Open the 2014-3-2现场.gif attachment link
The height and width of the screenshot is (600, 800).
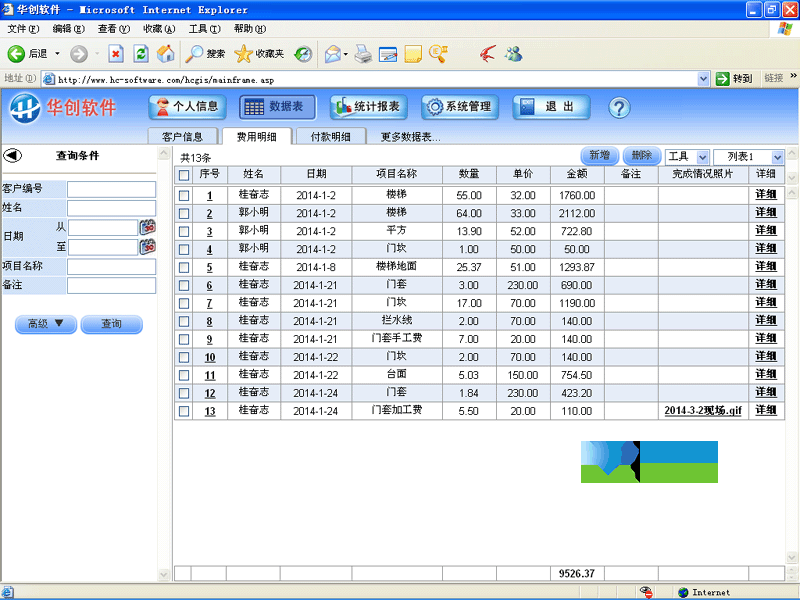[x=703, y=411]
